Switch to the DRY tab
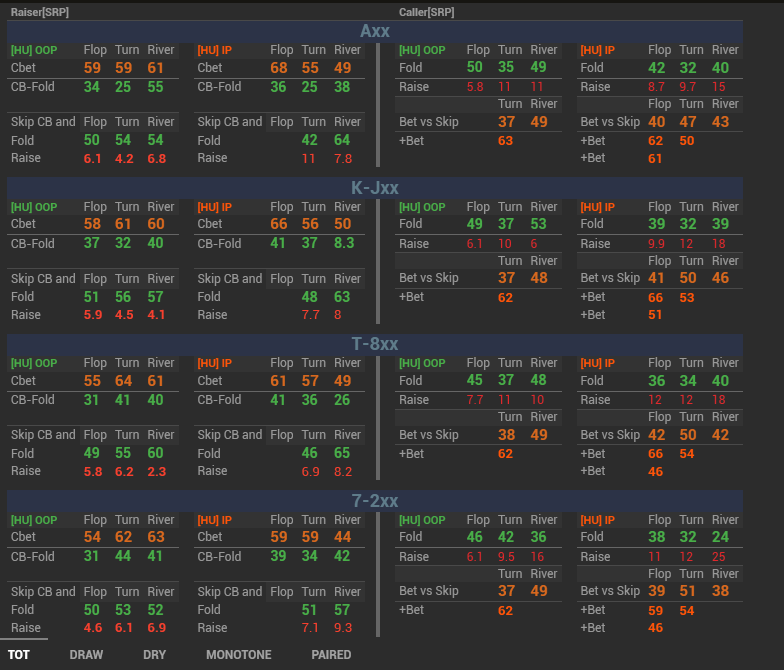The width and height of the screenshot is (784, 670). pyautogui.click(x=155, y=654)
